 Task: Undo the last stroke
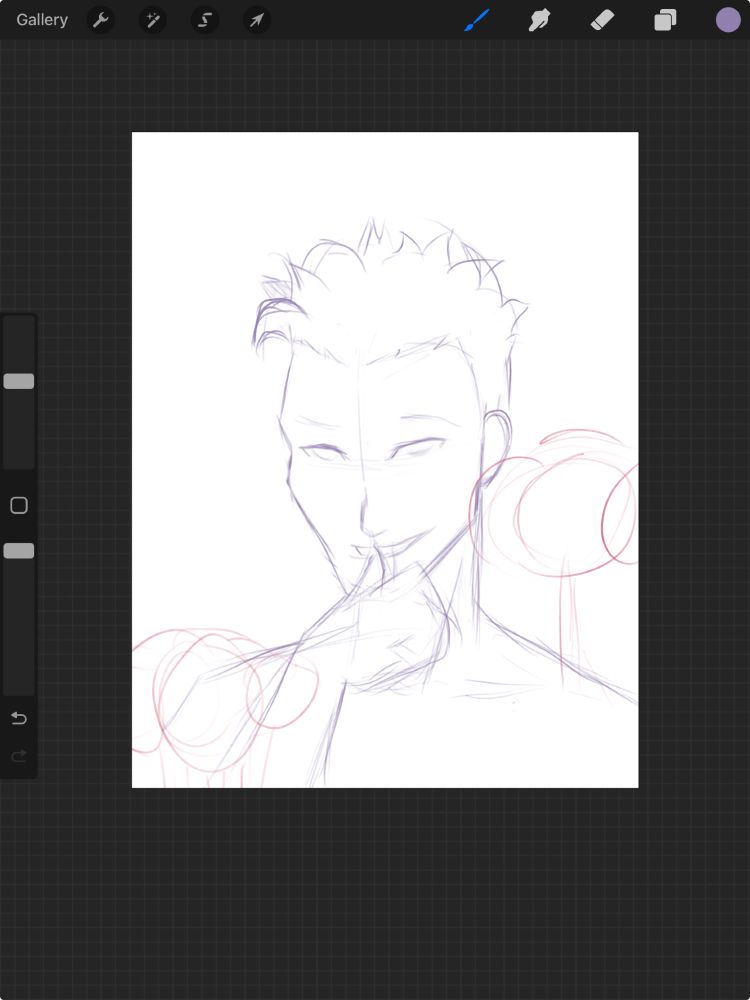click(x=18, y=718)
